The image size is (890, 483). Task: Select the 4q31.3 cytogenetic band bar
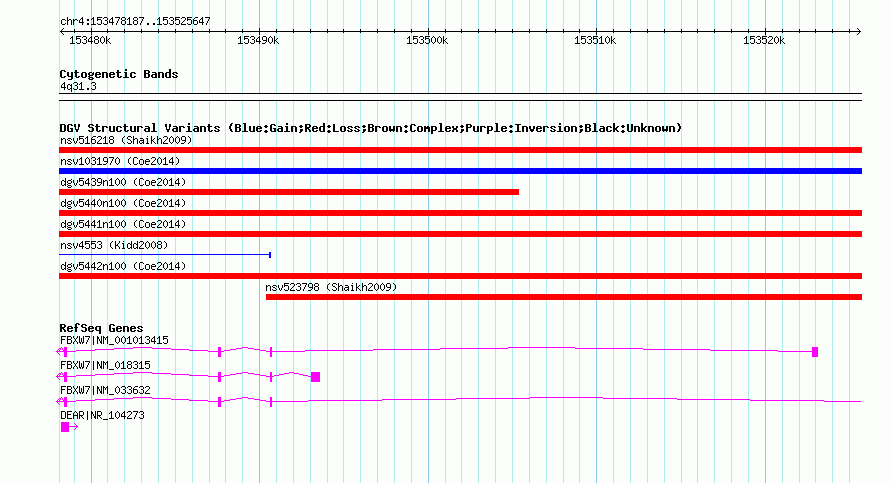coord(460,97)
